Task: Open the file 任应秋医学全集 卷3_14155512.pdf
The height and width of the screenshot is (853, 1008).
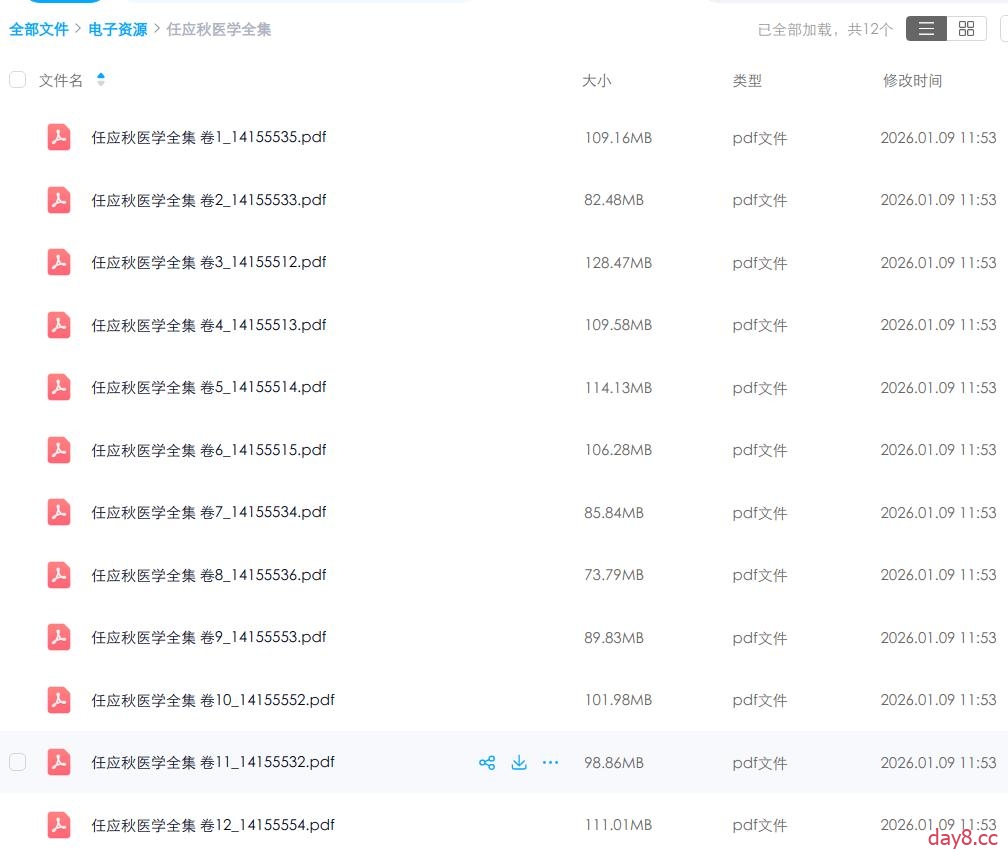Action: tap(209, 262)
